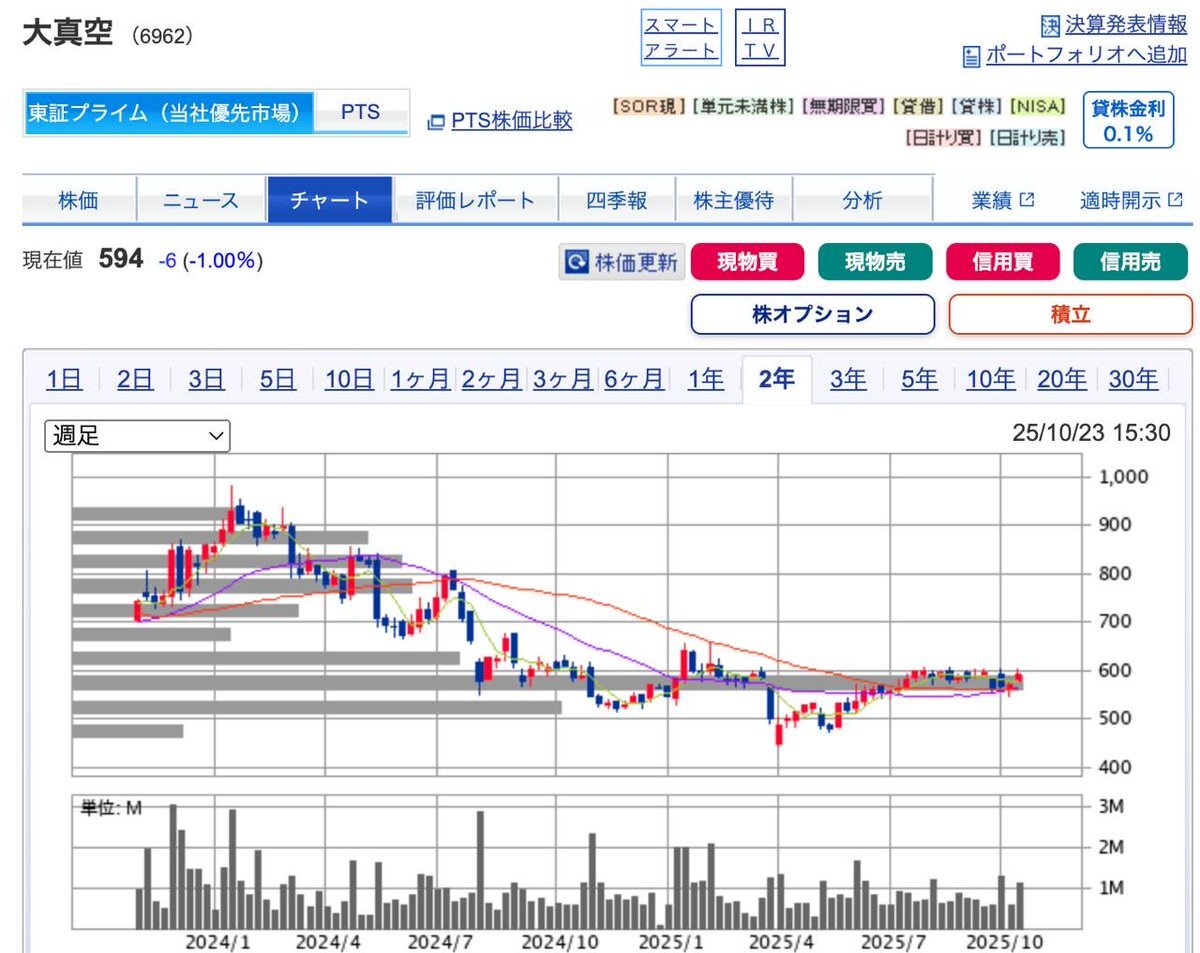
Task: Click the 貸株金利 0.1% box
Action: tap(1128, 121)
